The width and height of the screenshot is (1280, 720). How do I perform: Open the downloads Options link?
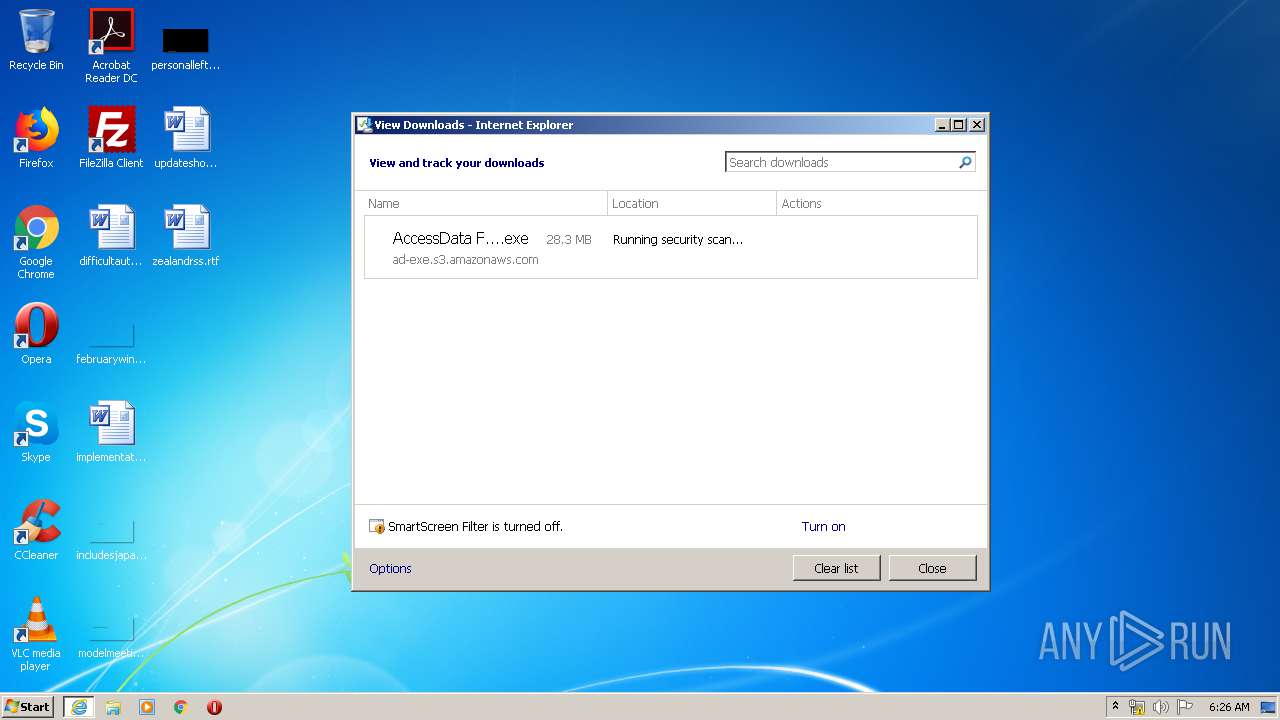(x=390, y=569)
